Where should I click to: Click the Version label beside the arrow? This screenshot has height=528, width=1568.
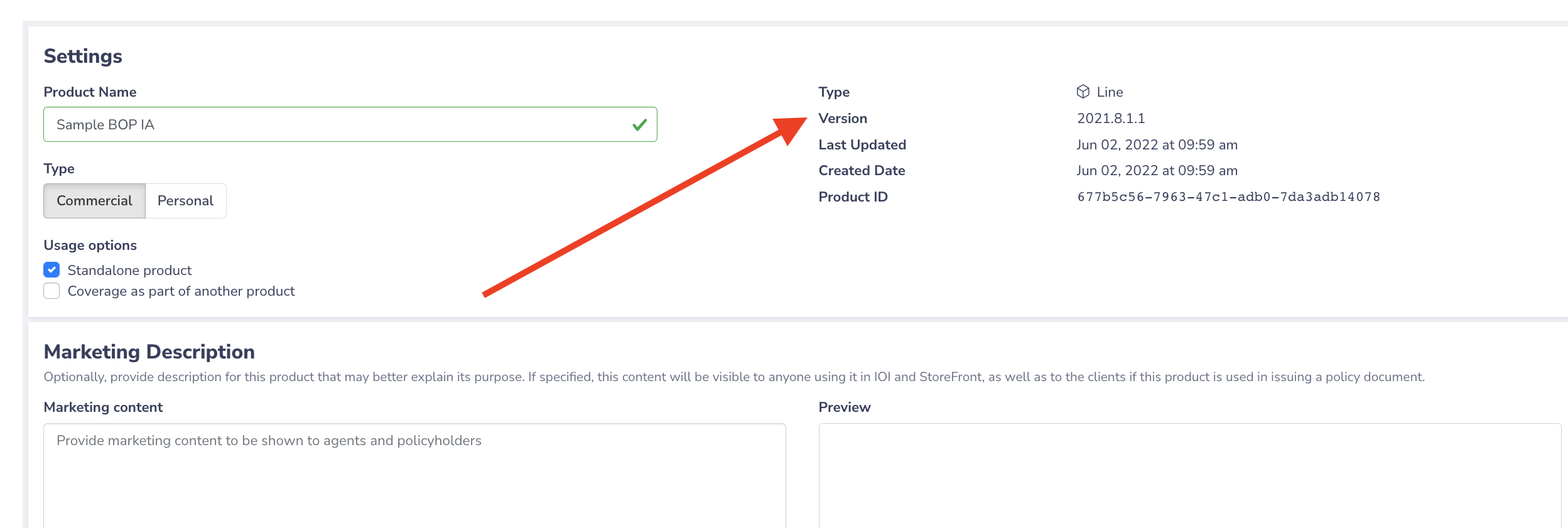pos(843,119)
